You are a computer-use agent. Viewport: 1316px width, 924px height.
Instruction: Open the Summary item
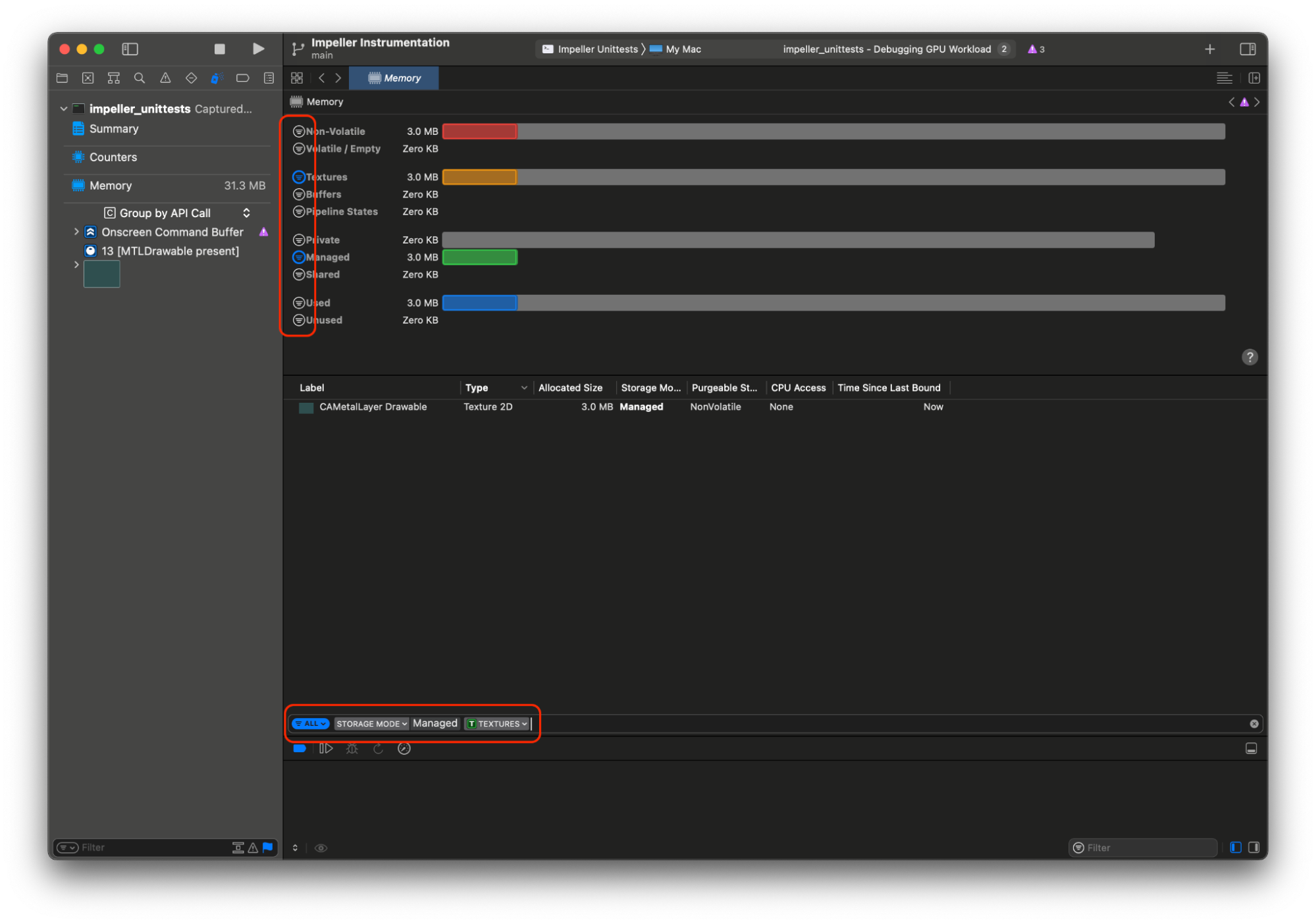113,128
